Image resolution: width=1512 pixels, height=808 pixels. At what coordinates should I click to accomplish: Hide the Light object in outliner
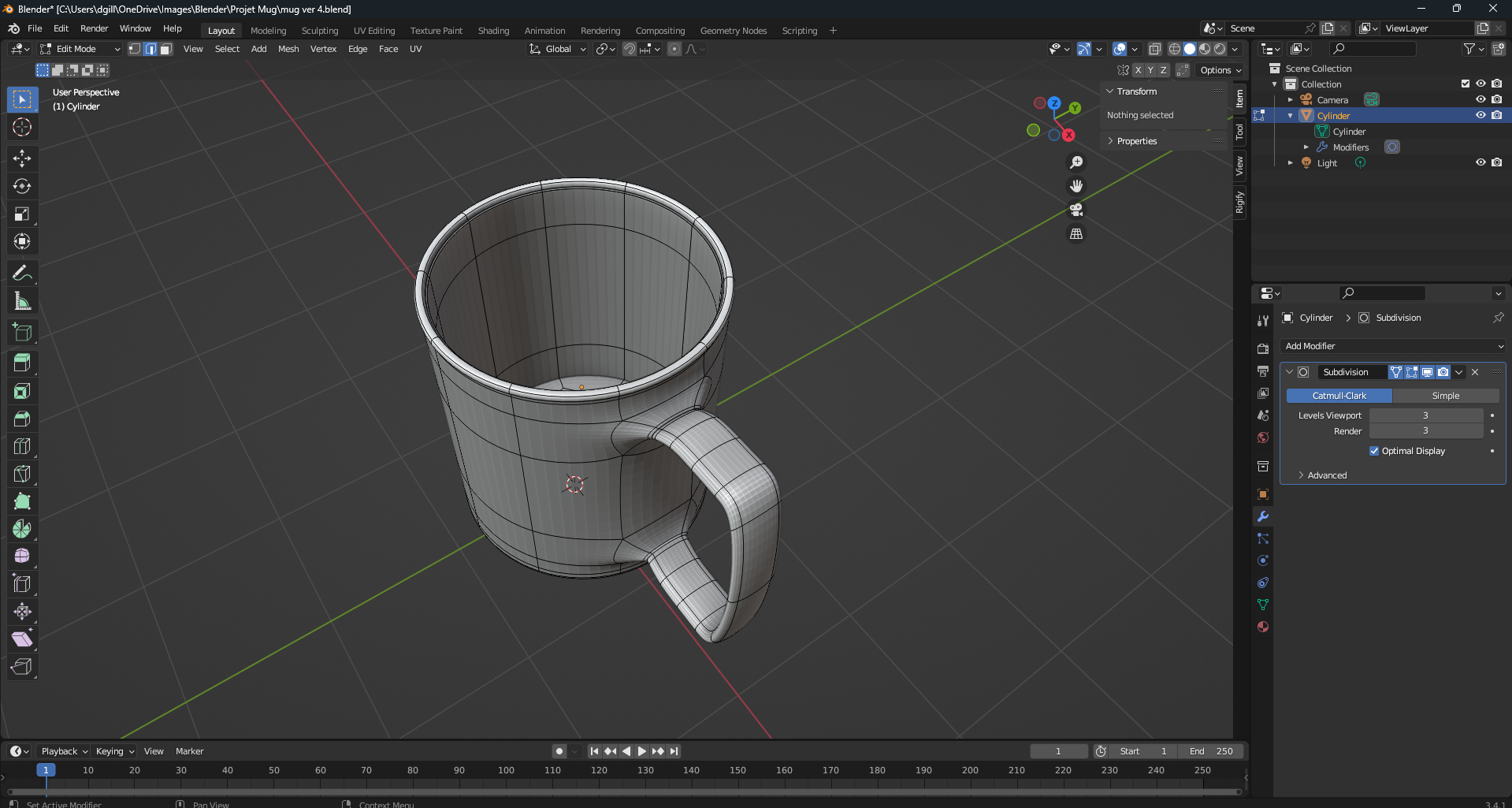tap(1480, 162)
